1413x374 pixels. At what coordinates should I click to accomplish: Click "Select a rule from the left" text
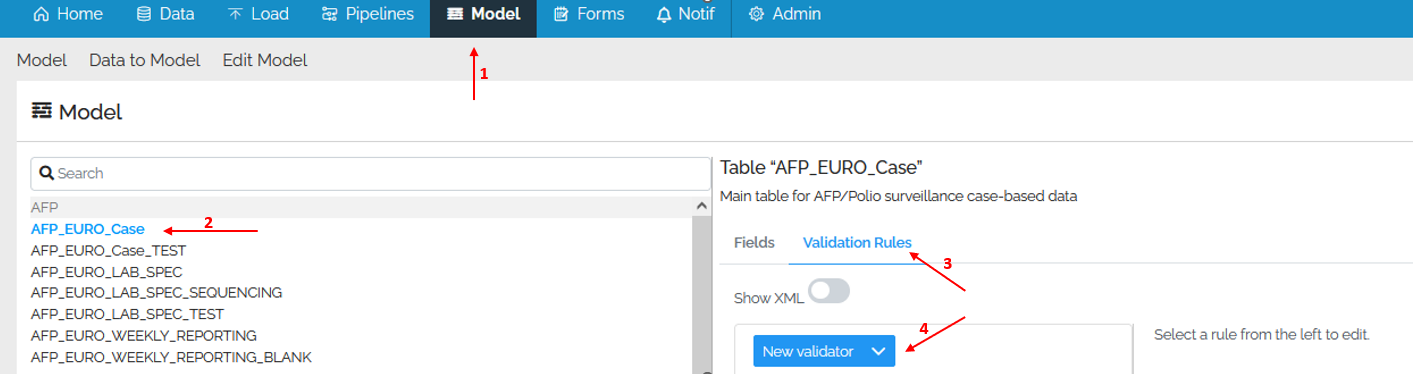1262,334
